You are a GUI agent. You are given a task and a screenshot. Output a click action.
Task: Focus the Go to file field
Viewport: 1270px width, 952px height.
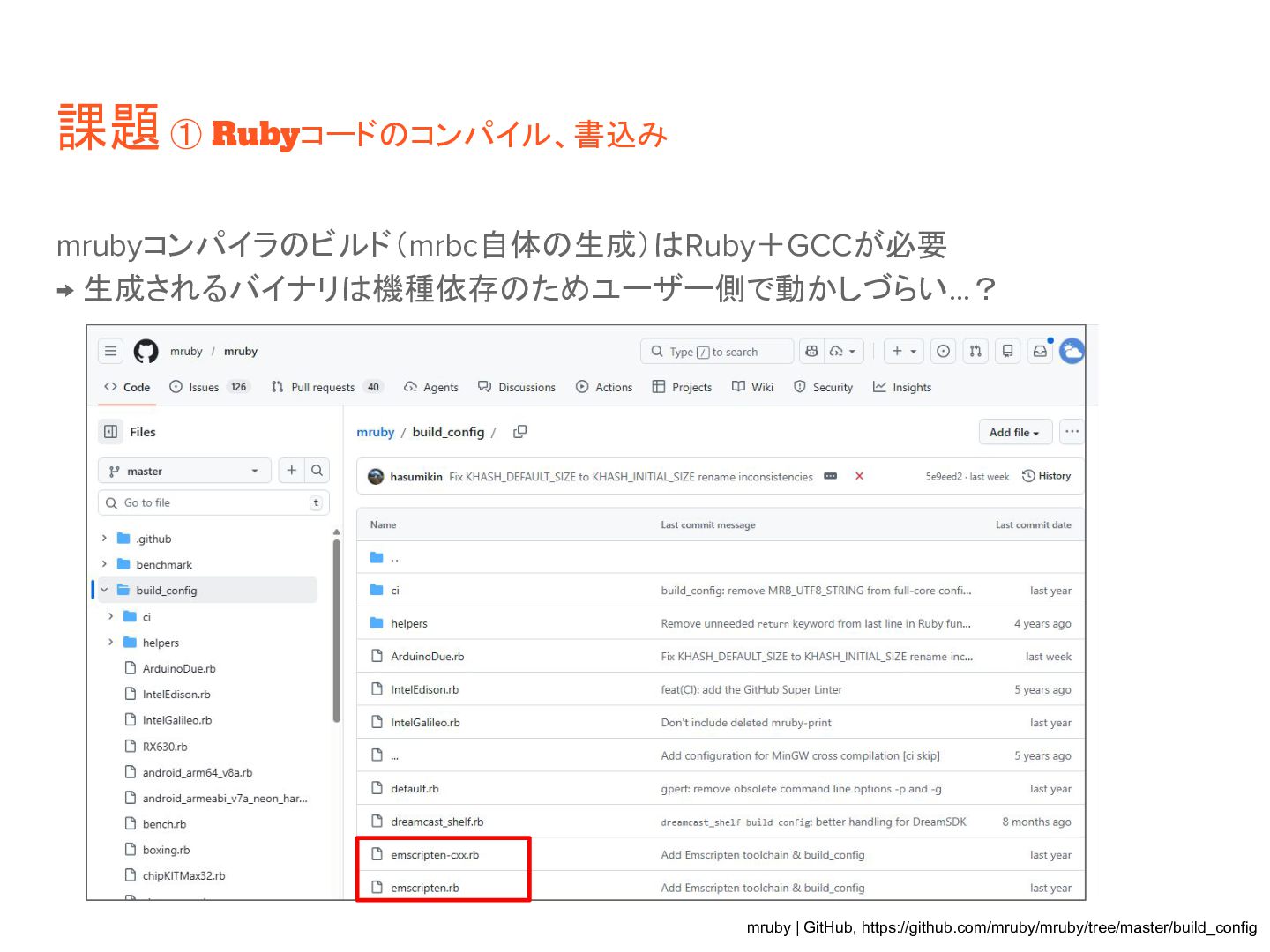(213, 502)
